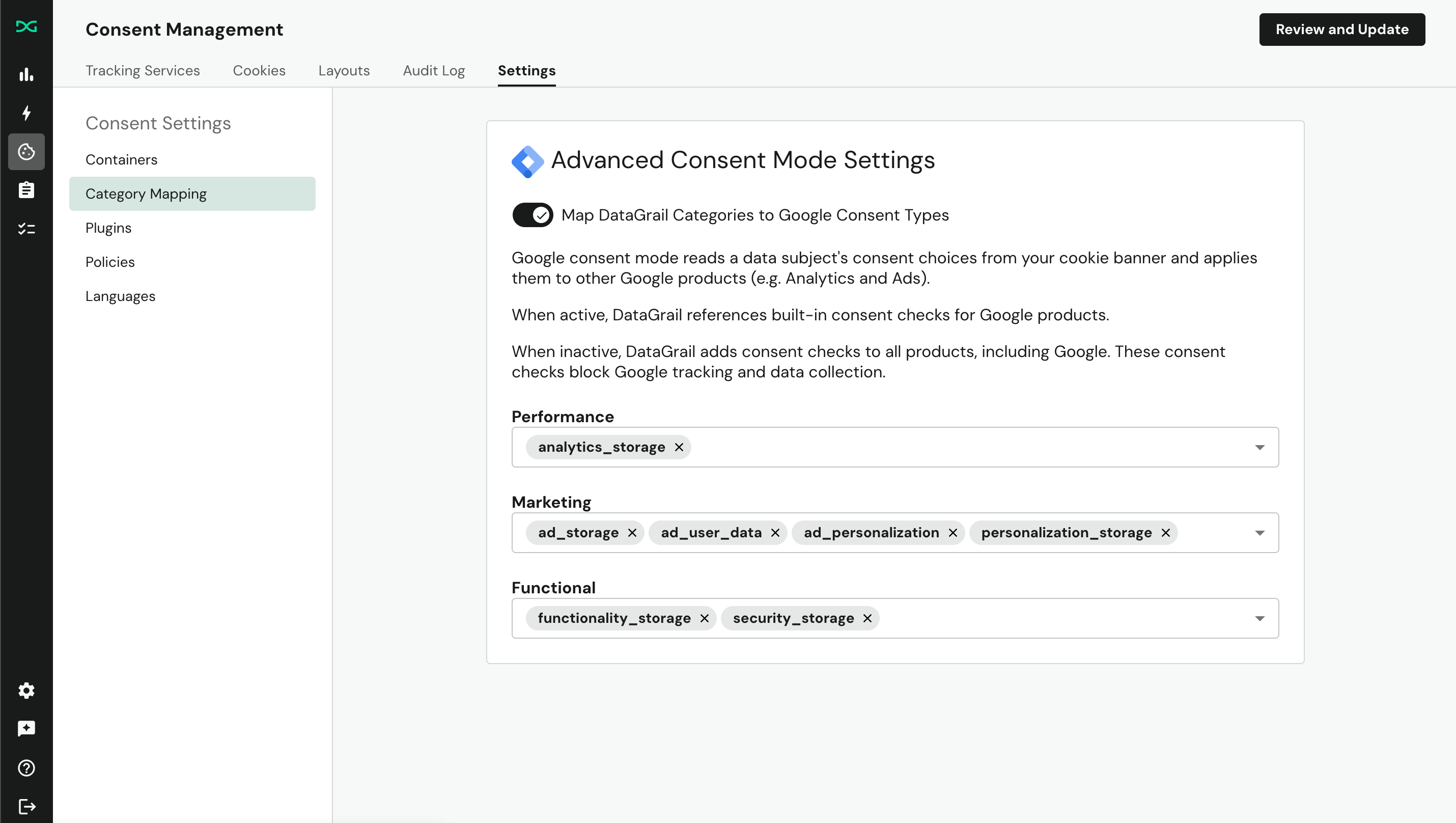Open the DataGrail home logo
The width and height of the screenshot is (1456, 823).
pyautogui.click(x=26, y=26)
